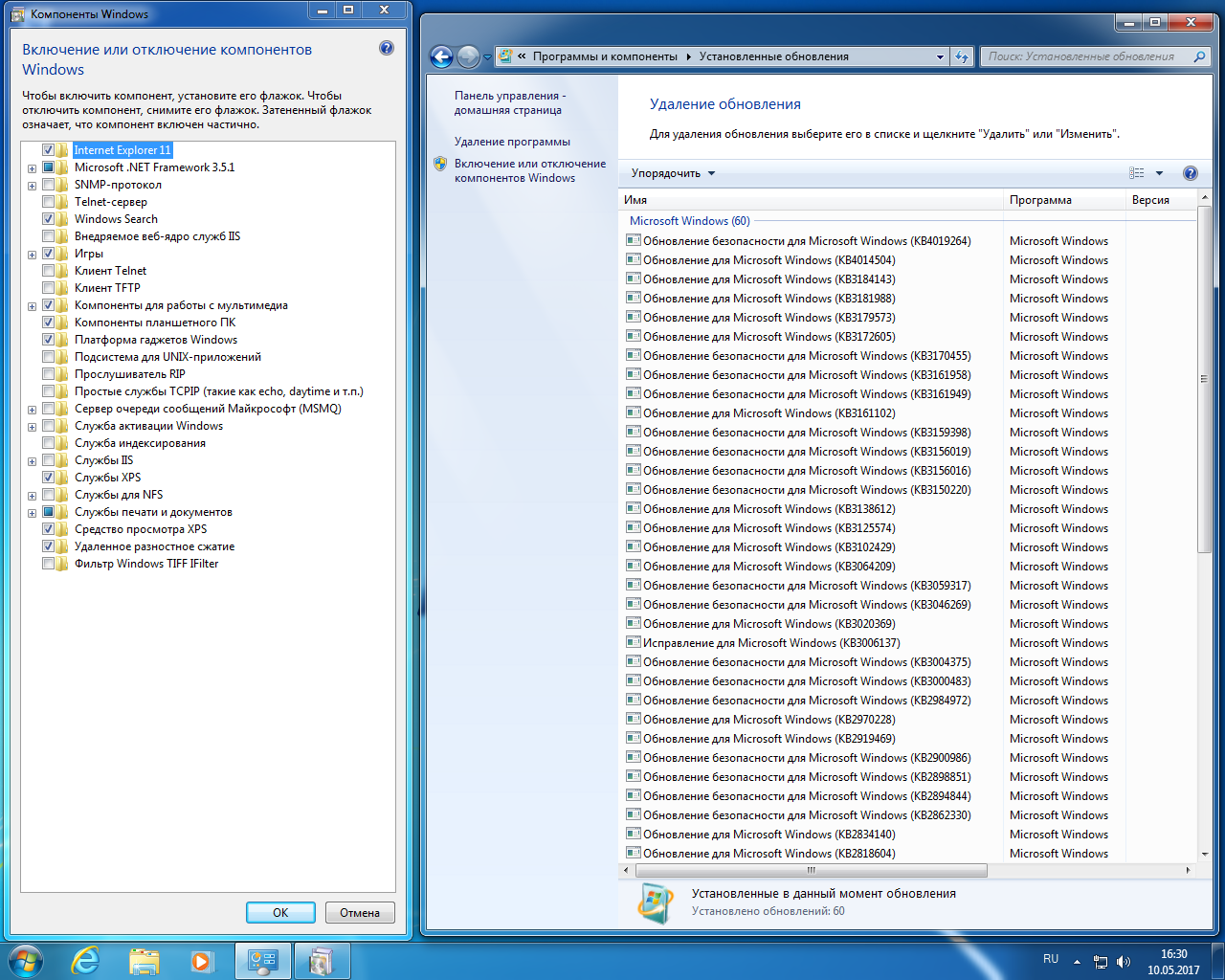The image size is (1225, 980).
Task: Enable Фильтр Windows TIFF IFilter checkbox
Action: click(48, 564)
